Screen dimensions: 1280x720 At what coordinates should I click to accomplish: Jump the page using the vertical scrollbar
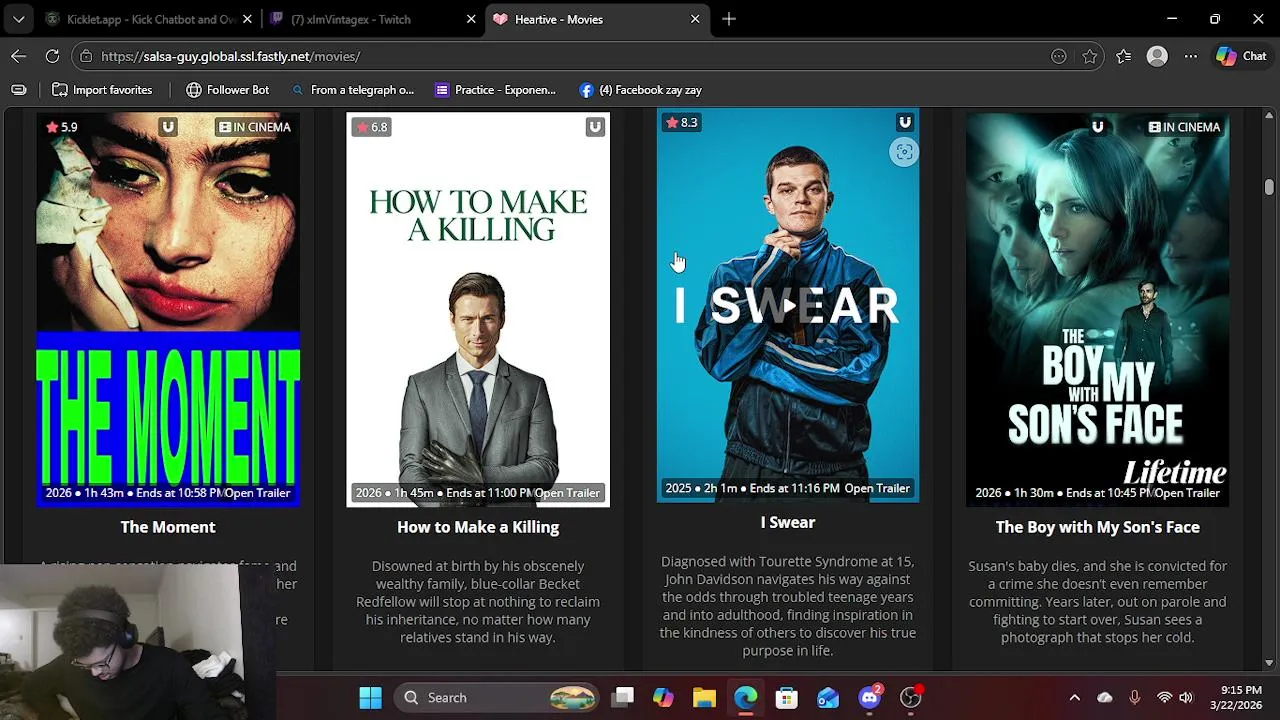[x=1269, y=187]
